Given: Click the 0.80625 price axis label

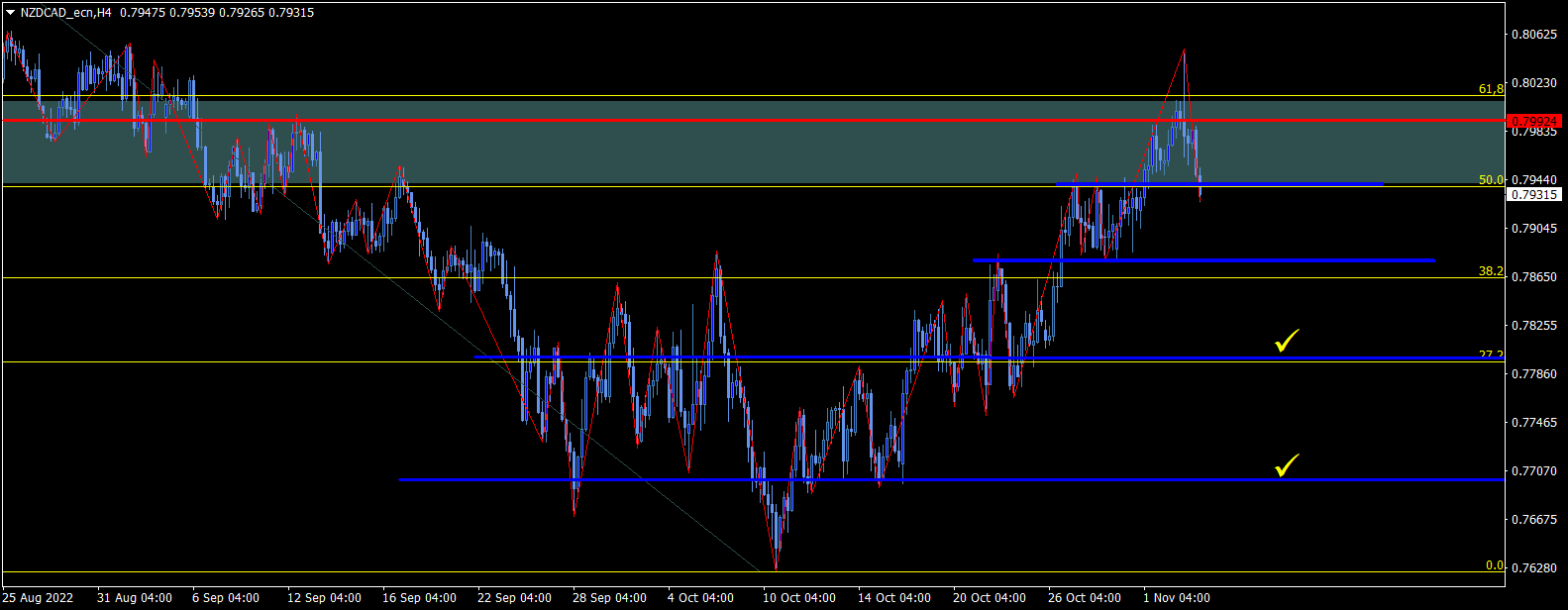Looking at the screenshot, I should pos(1534,35).
